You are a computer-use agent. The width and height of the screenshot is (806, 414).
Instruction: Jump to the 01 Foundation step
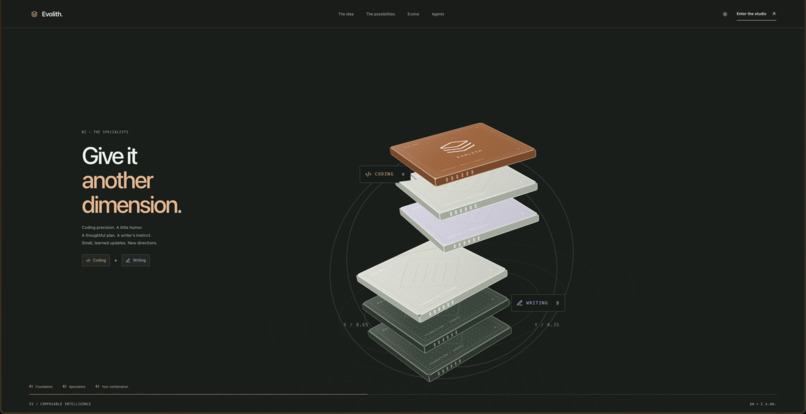[x=41, y=386]
